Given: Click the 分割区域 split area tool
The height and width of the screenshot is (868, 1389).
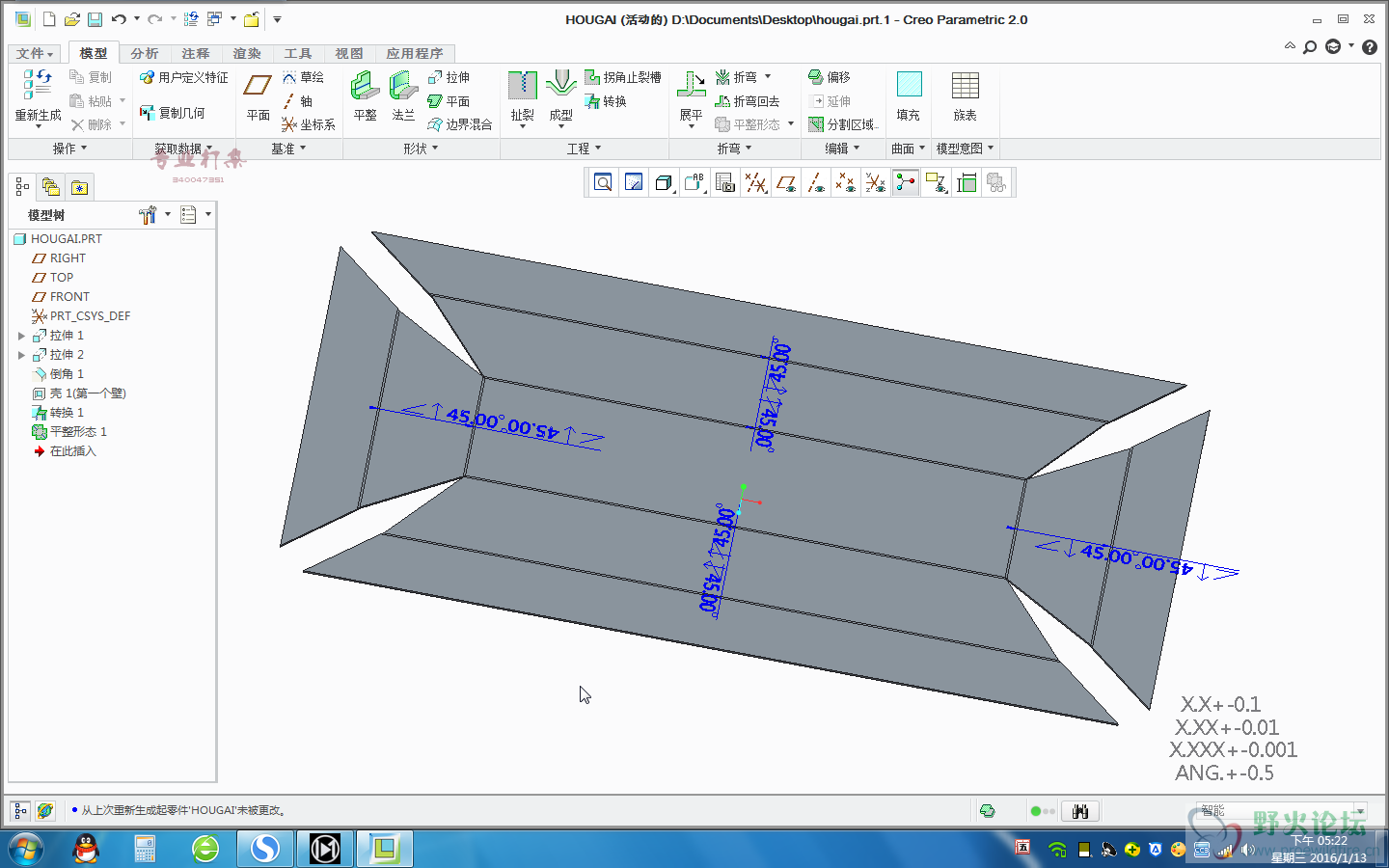Looking at the screenshot, I should click(843, 124).
